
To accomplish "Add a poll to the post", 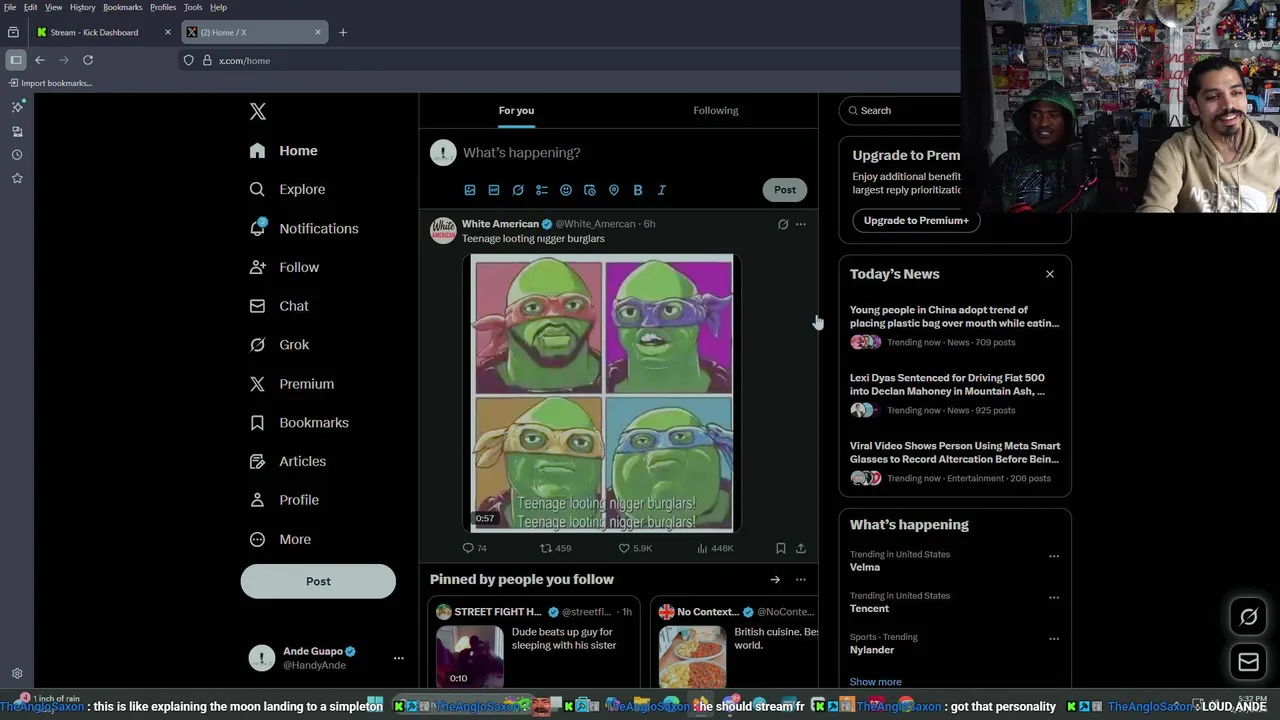I will pos(542,190).
